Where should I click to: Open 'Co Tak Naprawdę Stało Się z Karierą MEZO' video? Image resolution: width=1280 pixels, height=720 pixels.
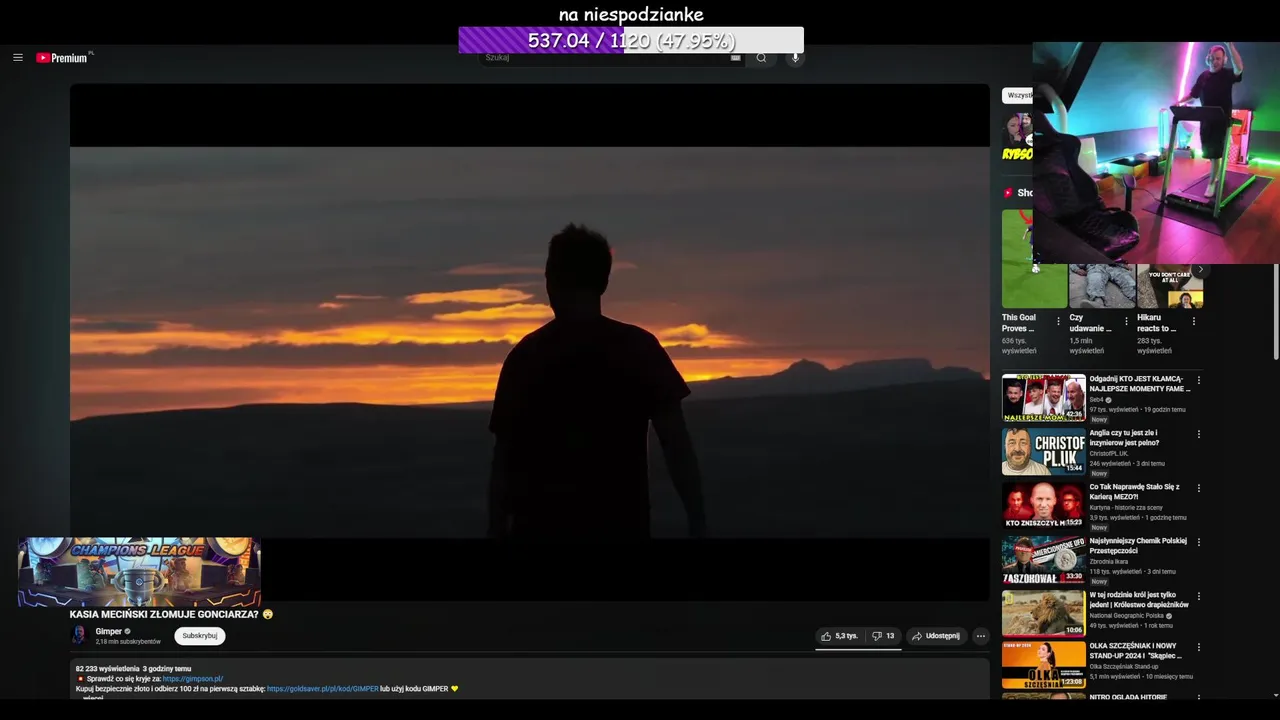1135,492
